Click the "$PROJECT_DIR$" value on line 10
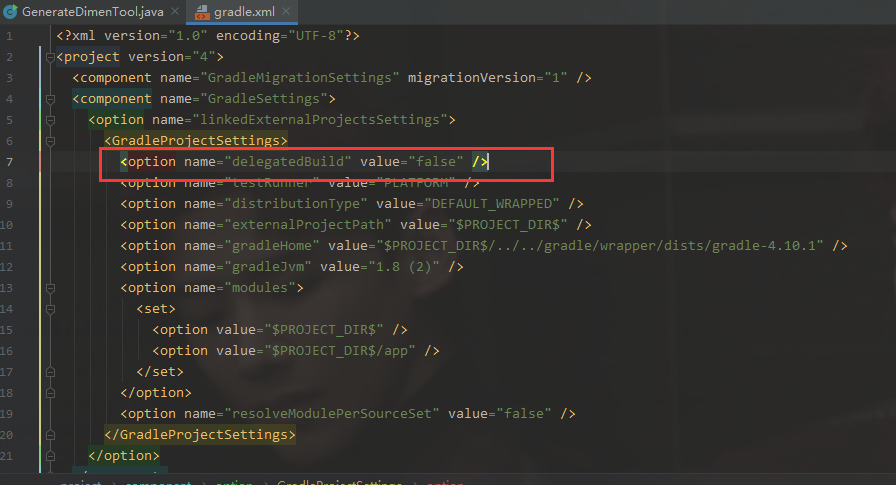This screenshot has width=896, height=485. click(x=508, y=225)
